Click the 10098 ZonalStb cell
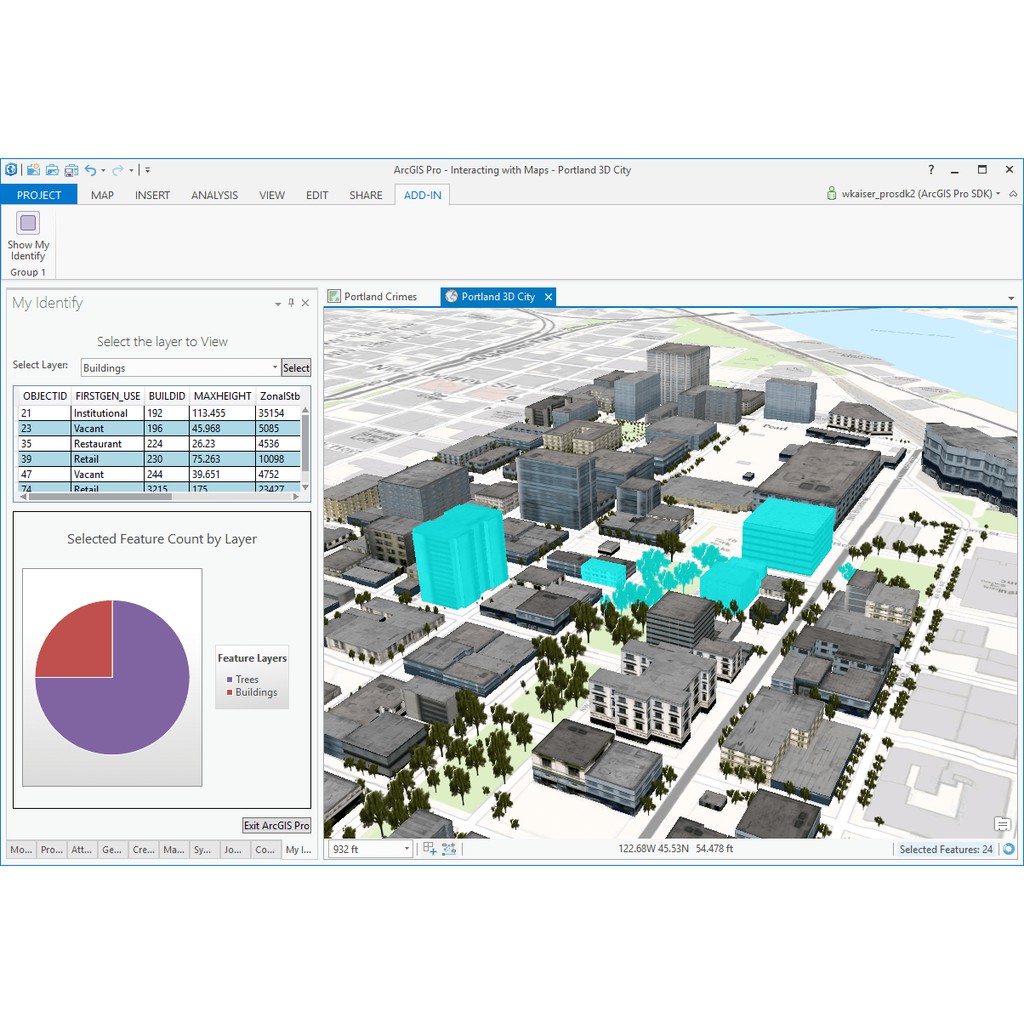The image size is (1024, 1024). click(278, 459)
